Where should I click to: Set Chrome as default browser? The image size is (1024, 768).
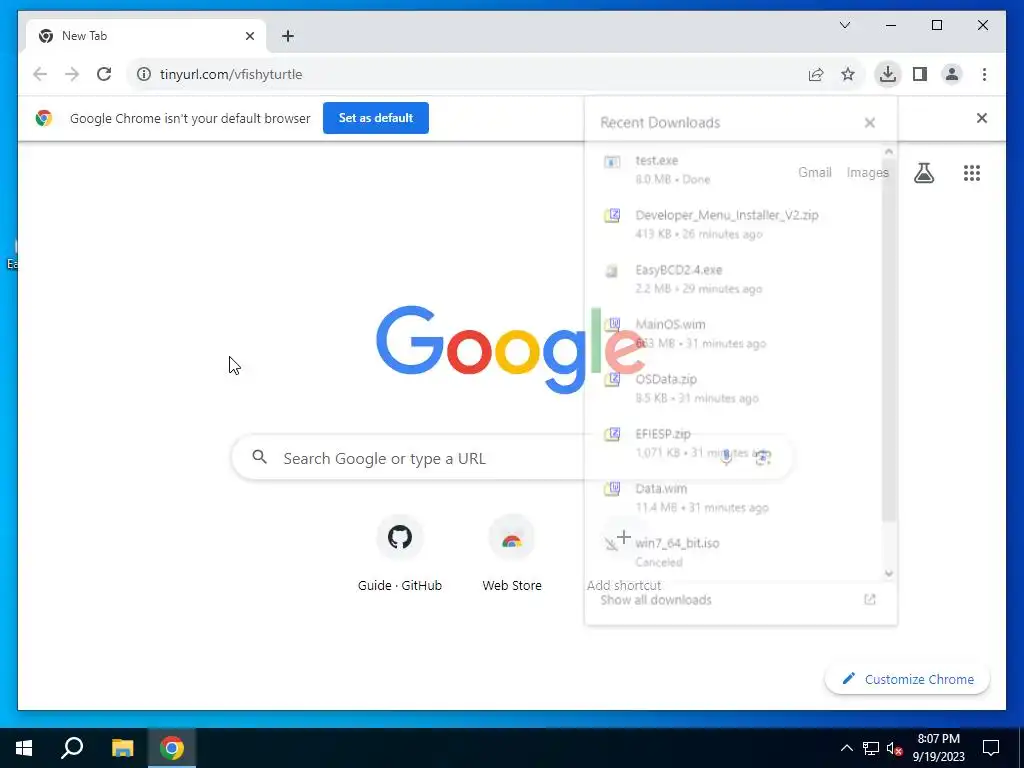(x=376, y=118)
